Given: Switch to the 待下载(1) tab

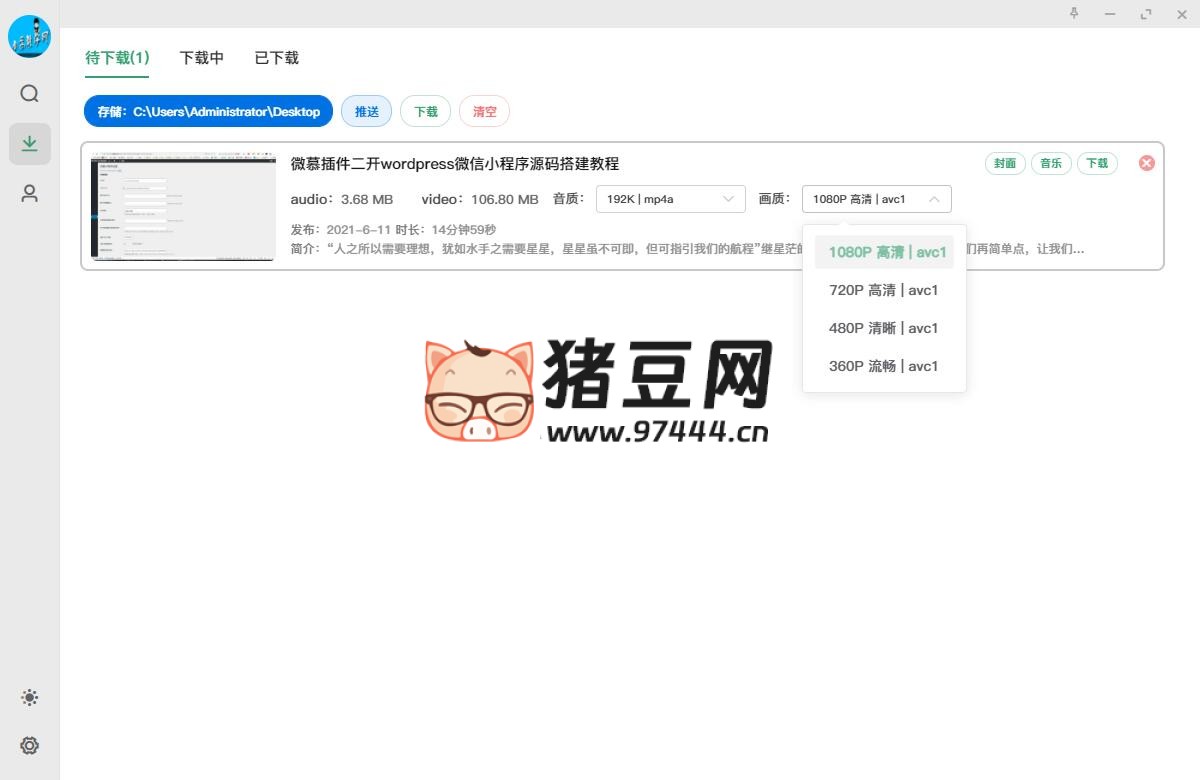Looking at the screenshot, I should (117, 58).
